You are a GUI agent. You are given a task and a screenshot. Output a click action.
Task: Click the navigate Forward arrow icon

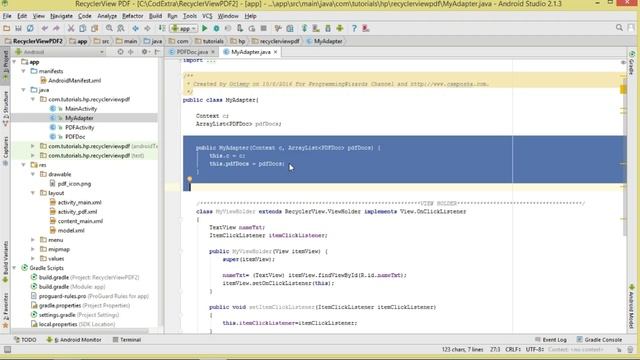[x=147, y=28]
